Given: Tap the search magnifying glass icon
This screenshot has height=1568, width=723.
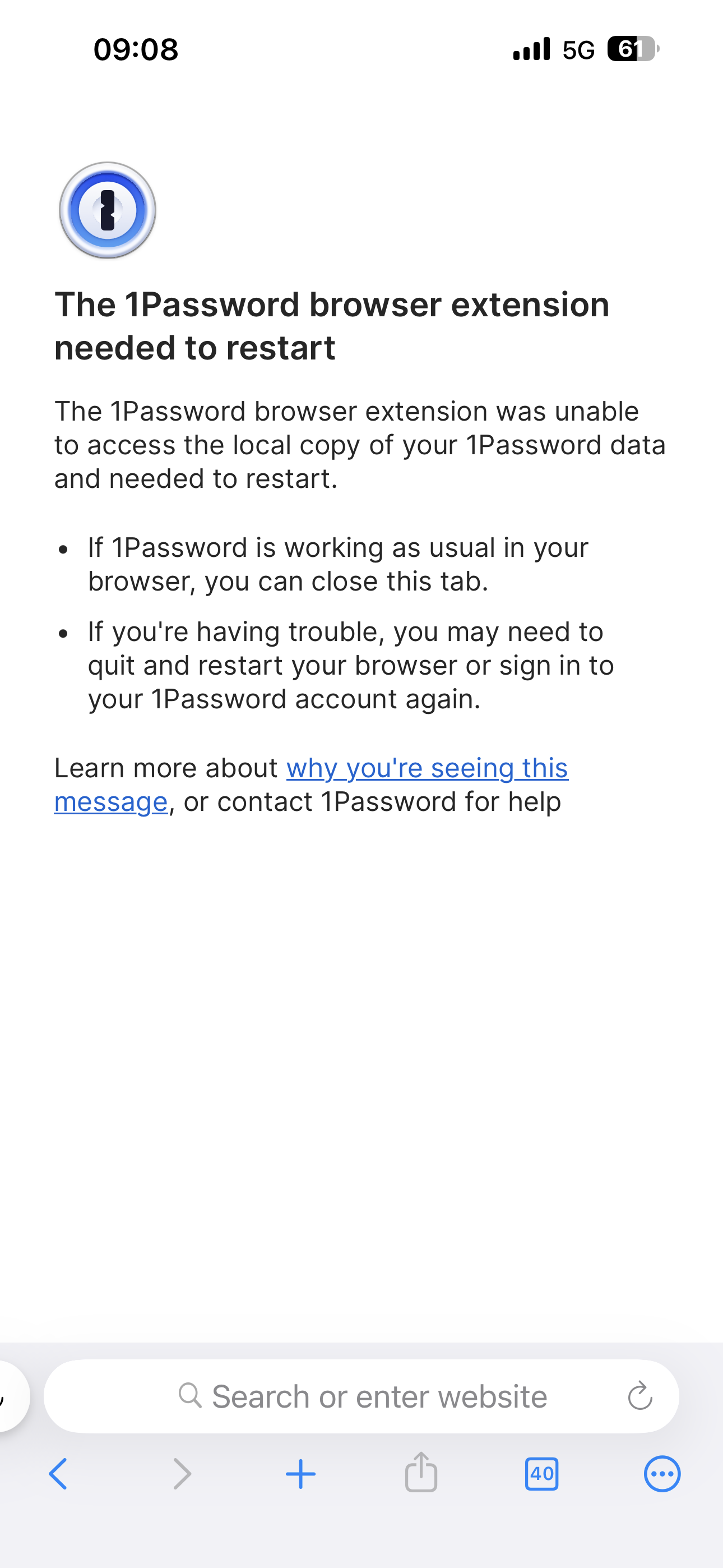Looking at the screenshot, I should [x=190, y=1395].
